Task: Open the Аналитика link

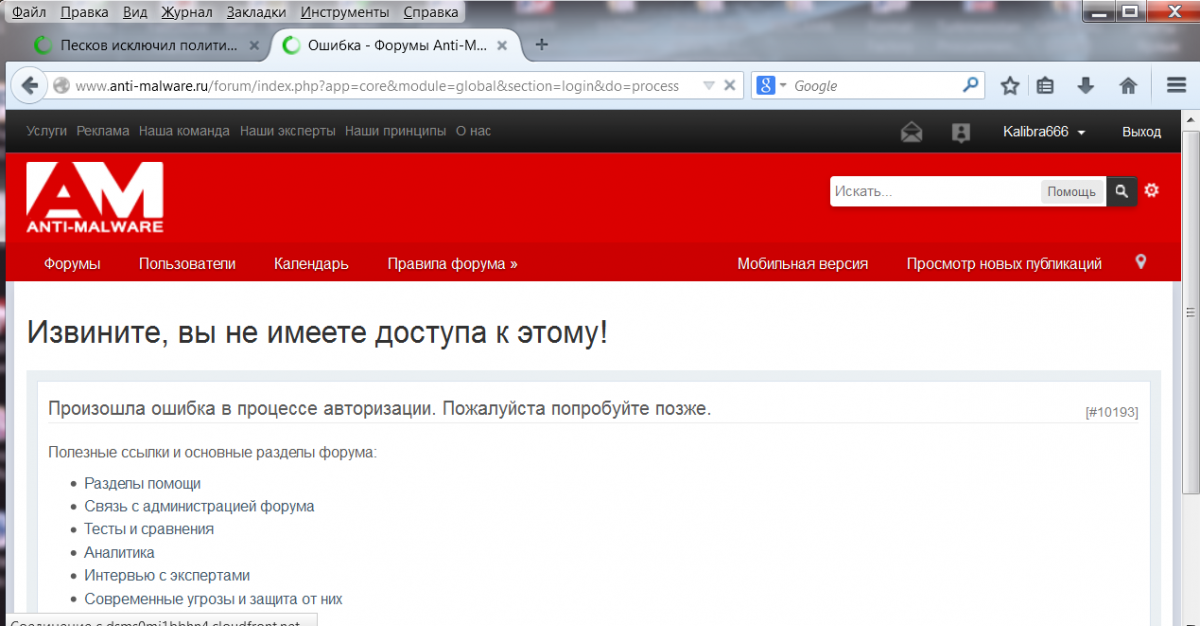Action: tap(119, 552)
